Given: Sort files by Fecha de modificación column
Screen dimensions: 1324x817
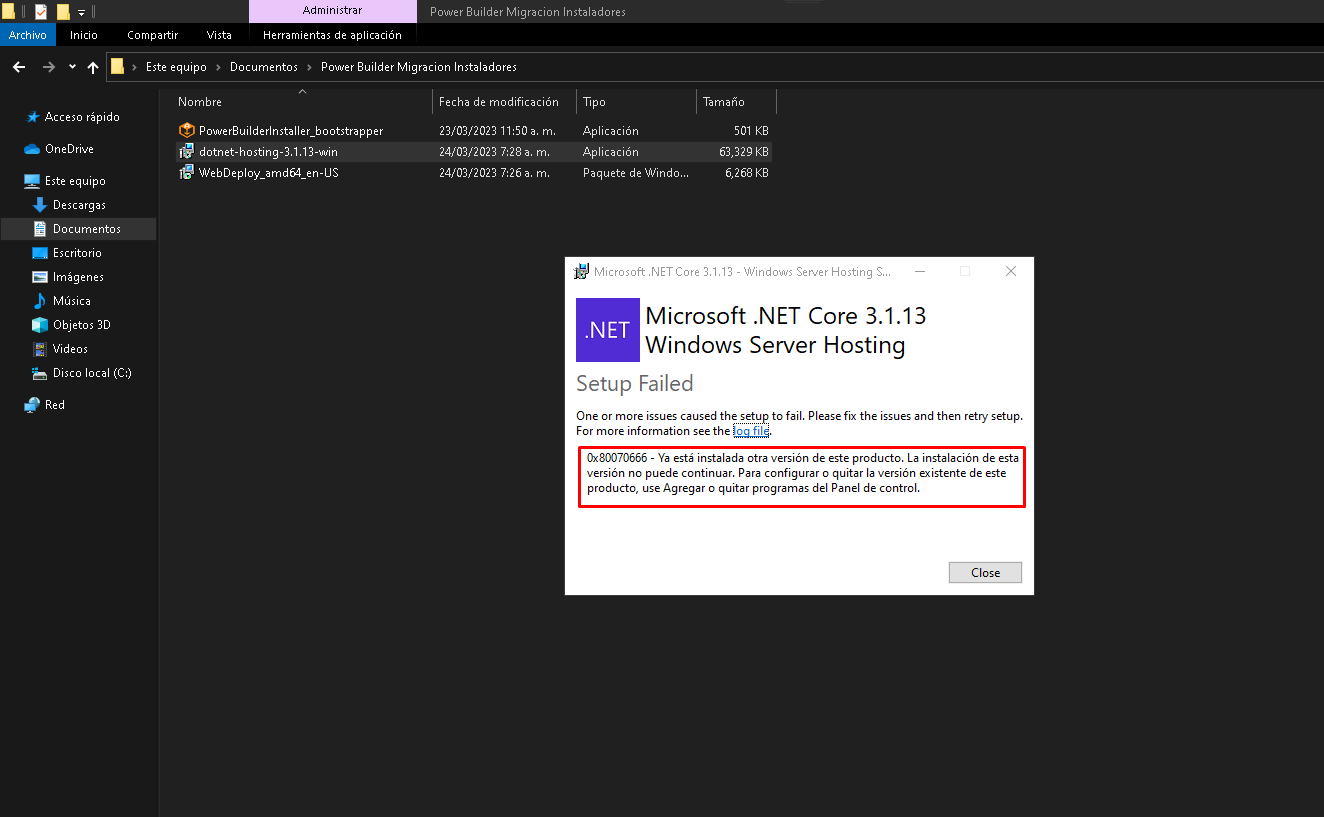Looking at the screenshot, I should pyautogui.click(x=498, y=102).
